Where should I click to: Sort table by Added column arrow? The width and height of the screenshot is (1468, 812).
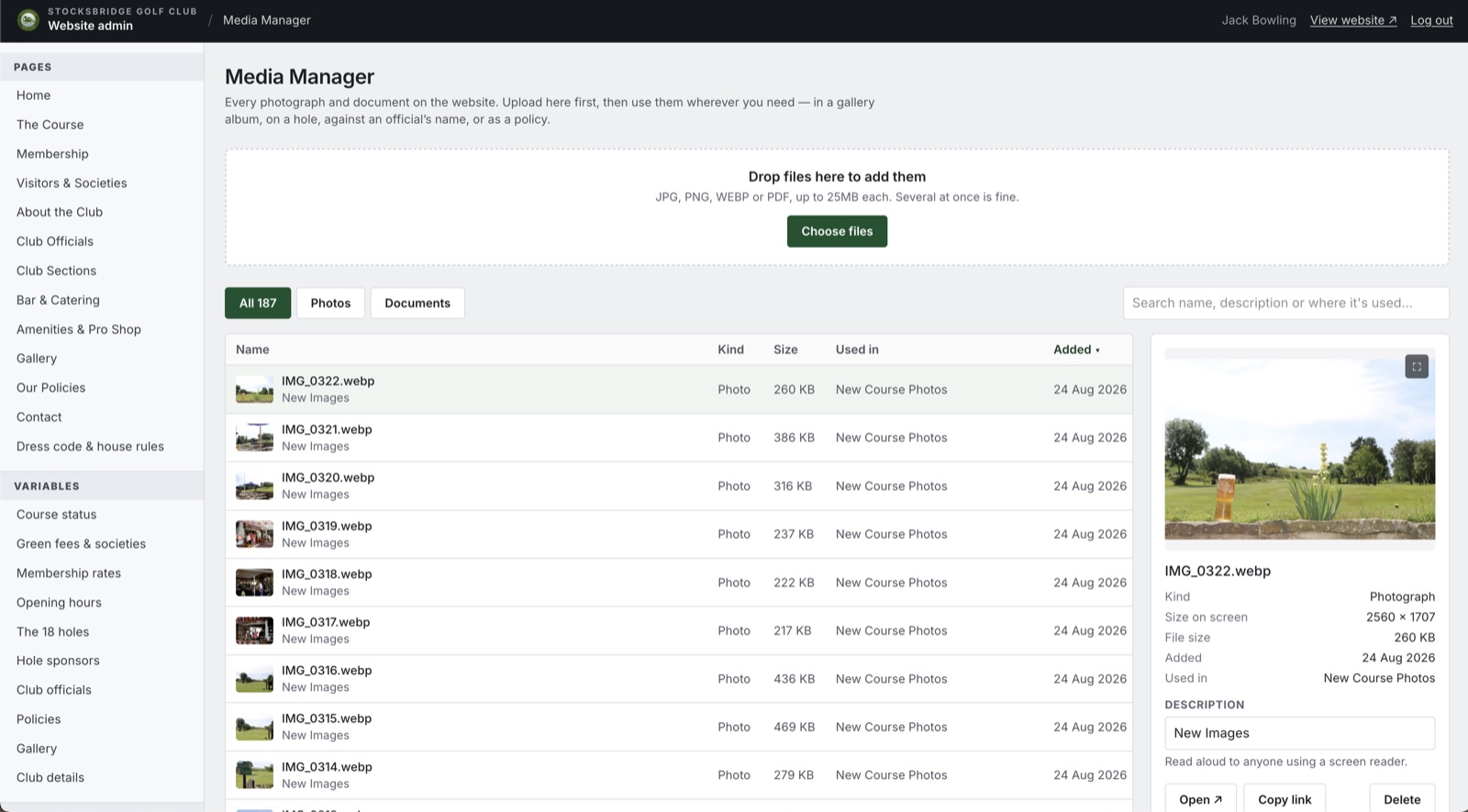pyautogui.click(x=1097, y=350)
